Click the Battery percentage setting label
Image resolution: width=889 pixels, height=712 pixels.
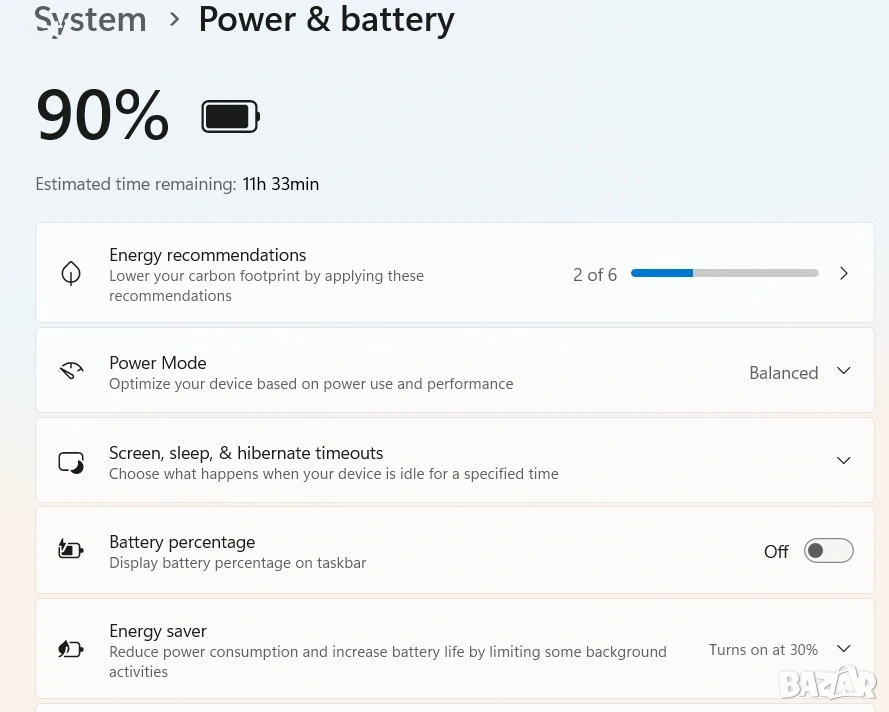click(x=182, y=542)
